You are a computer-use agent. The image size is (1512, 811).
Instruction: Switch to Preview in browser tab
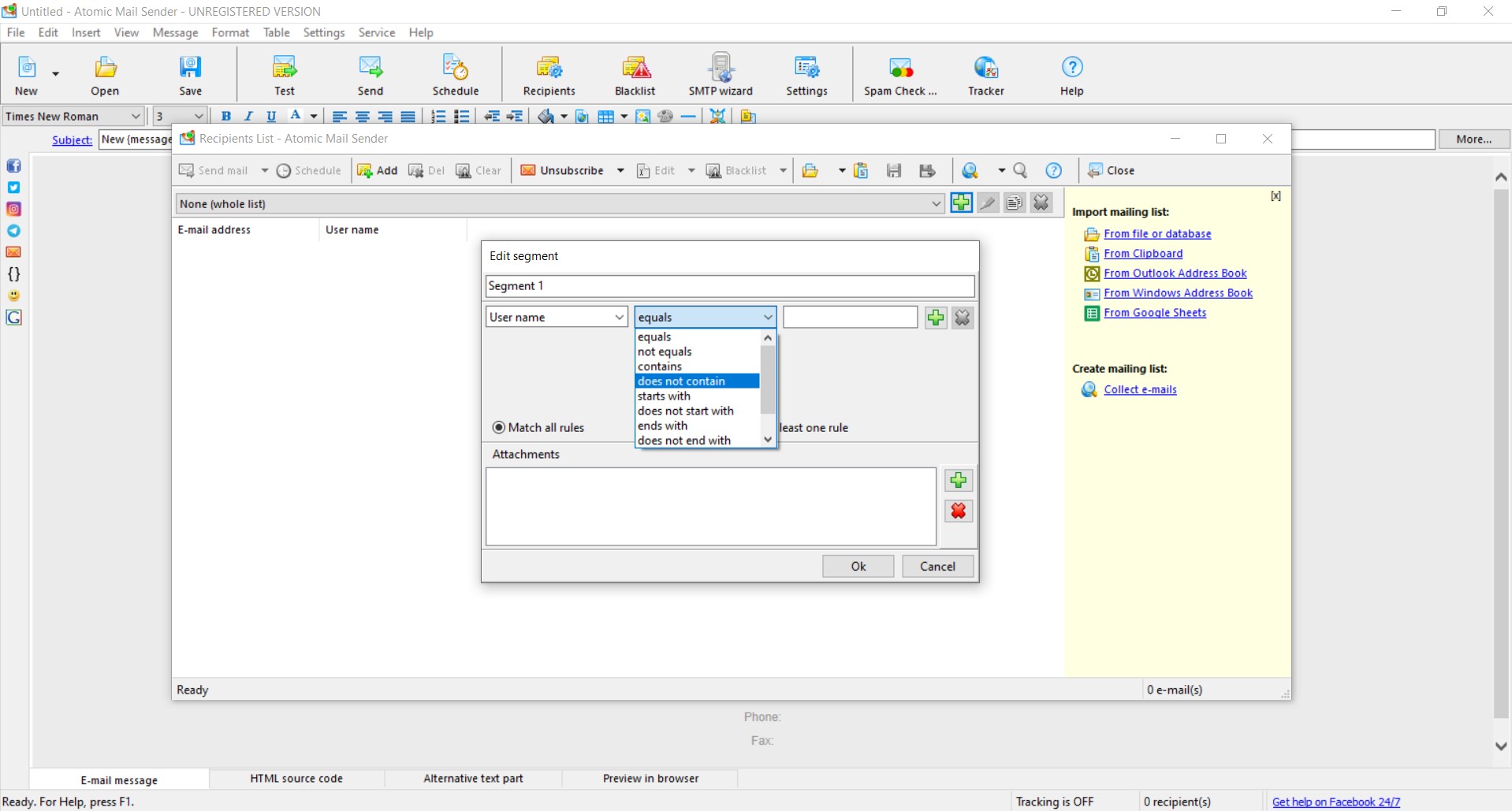click(650, 778)
